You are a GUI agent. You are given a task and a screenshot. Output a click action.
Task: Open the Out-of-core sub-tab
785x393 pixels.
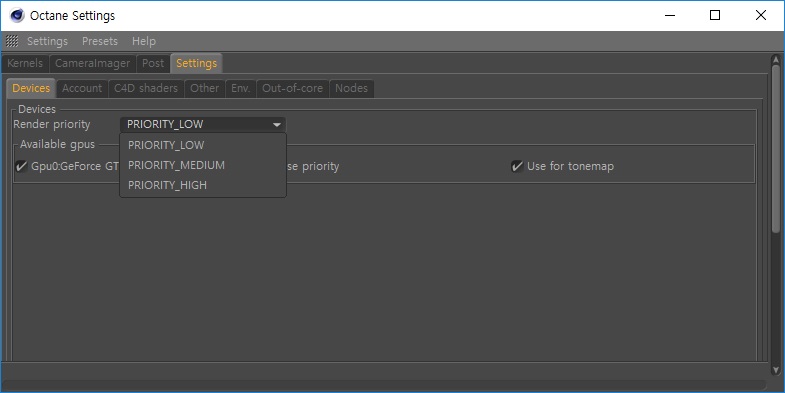point(292,88)
